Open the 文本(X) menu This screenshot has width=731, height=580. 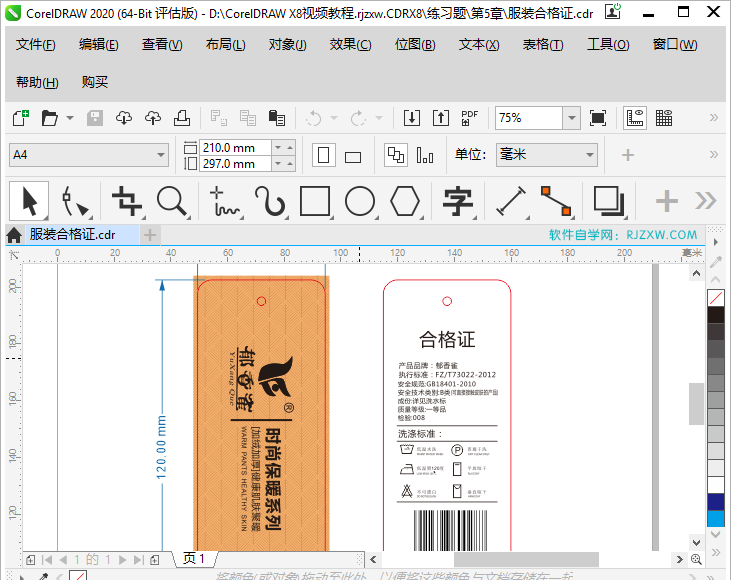coord(479,45)
